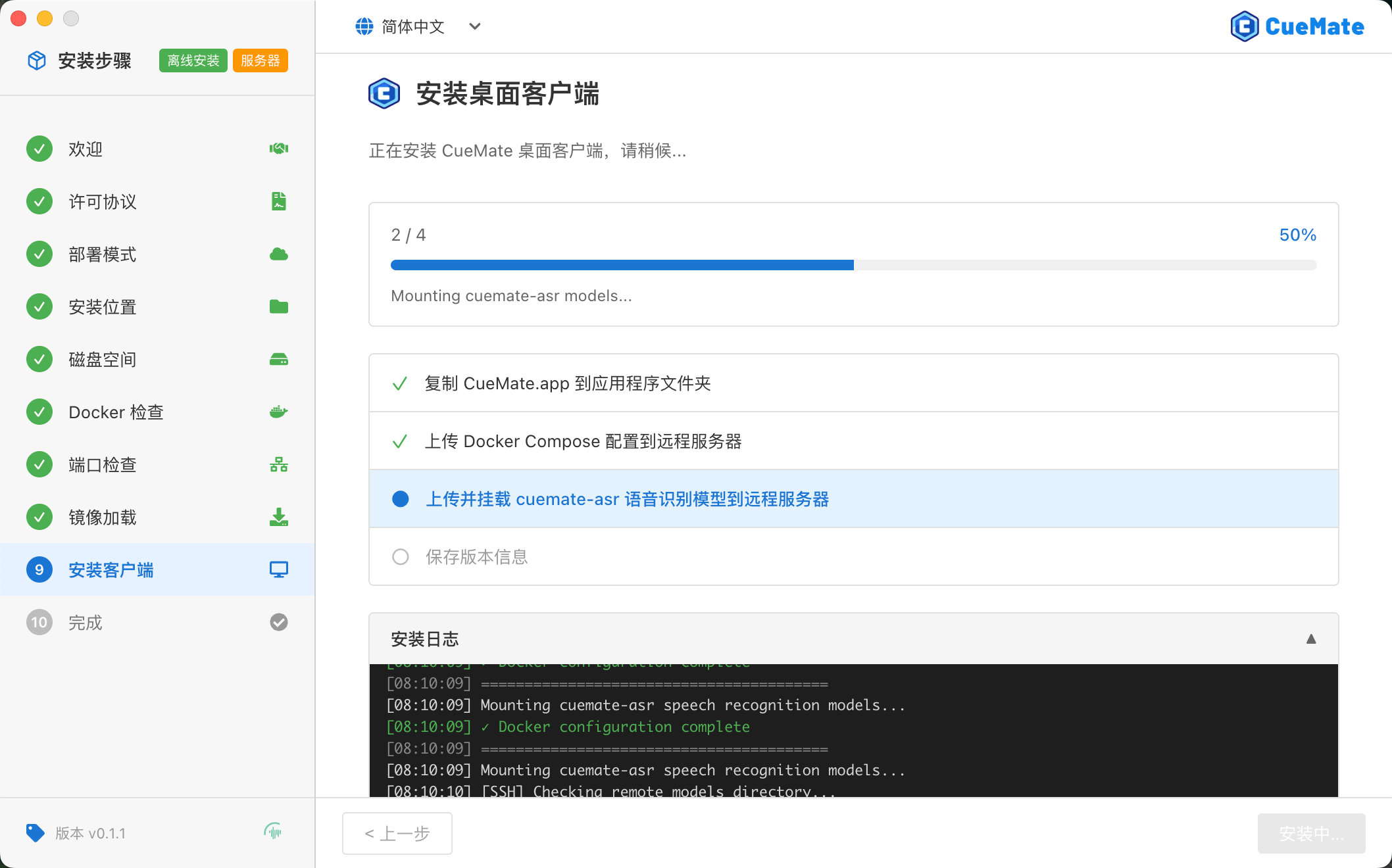Expand the chevron next to 简体中文
The height and width of the screenshot is (868, 1392).
pyautogui.click(x=475, y=27)
